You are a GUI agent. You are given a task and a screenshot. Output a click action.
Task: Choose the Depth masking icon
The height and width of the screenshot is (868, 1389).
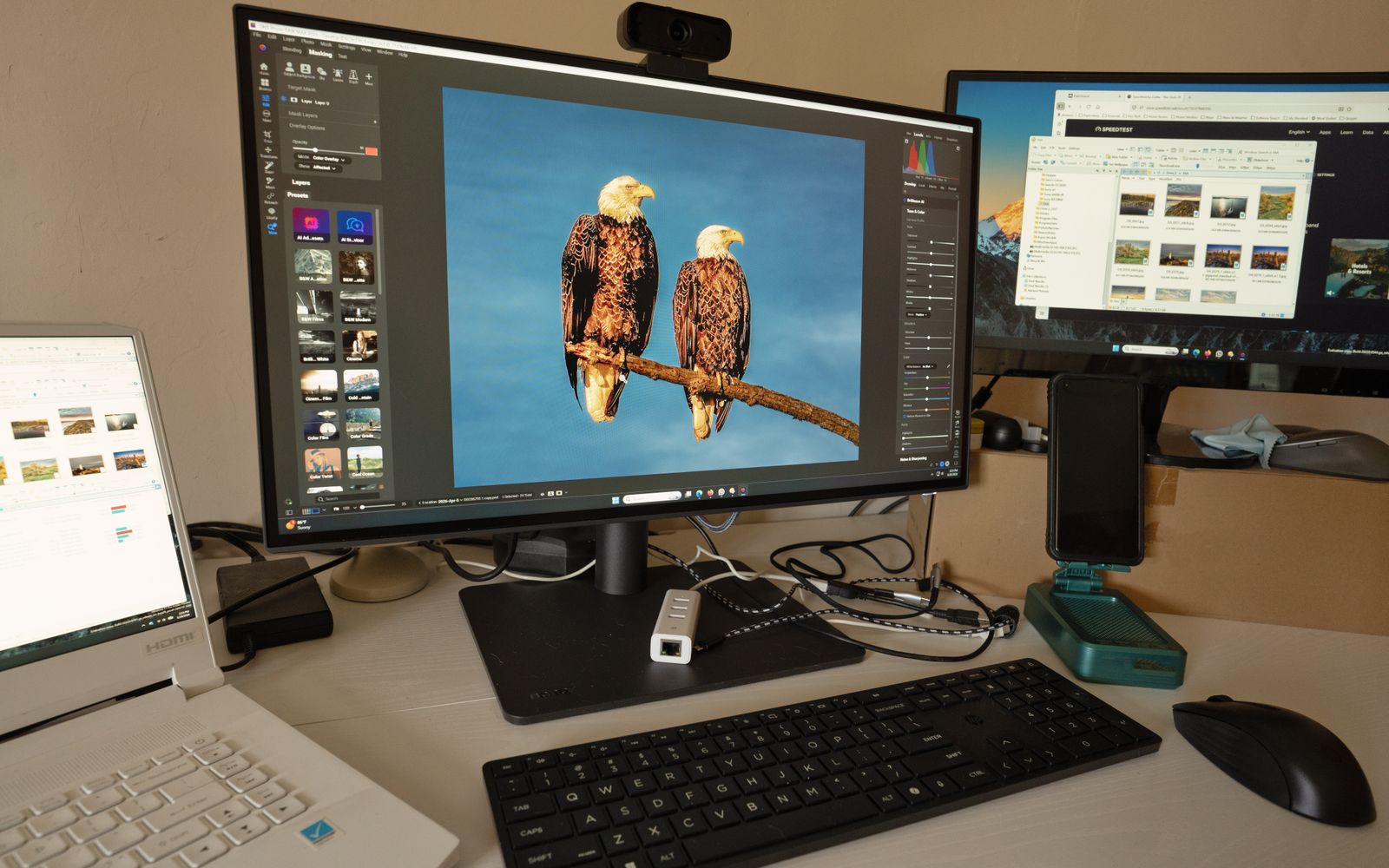click(x=353, y=76)
